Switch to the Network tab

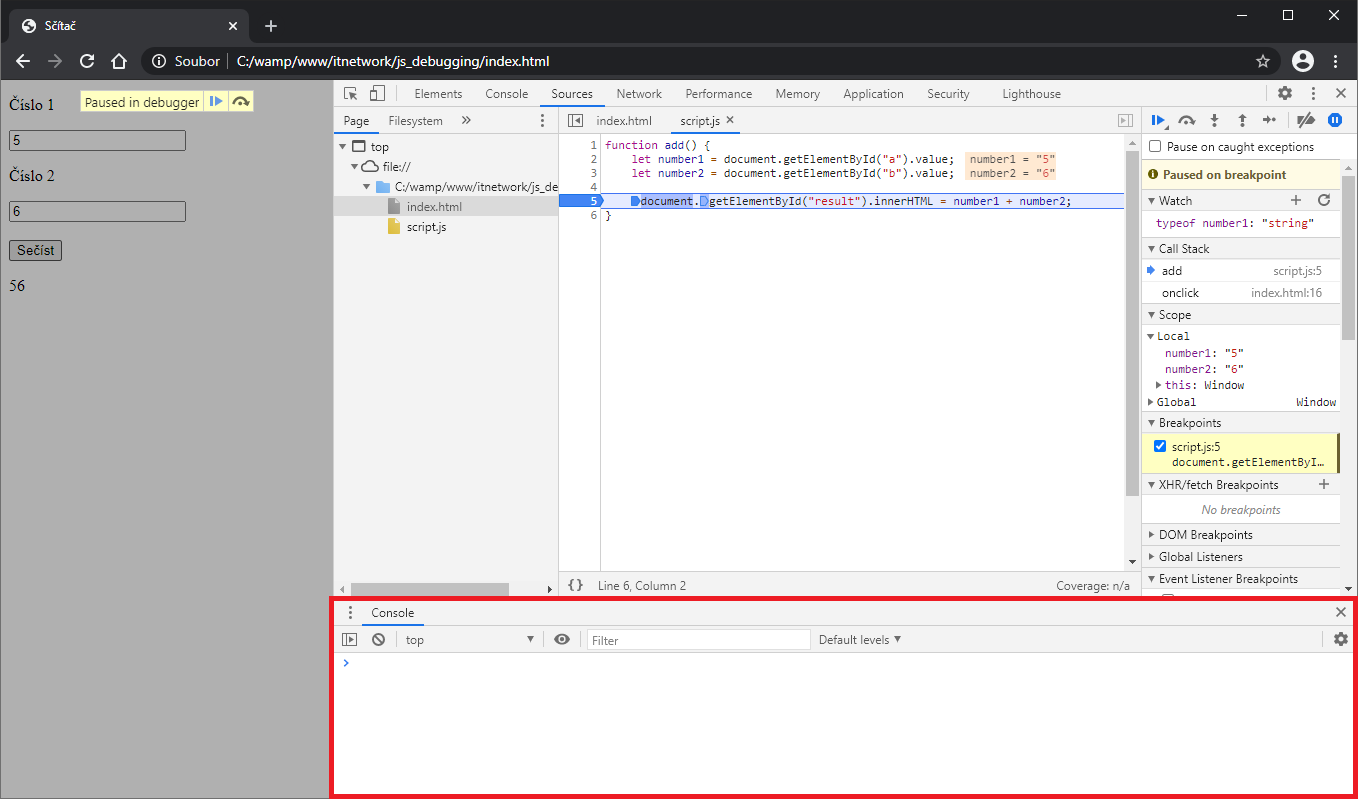(638, 94)
